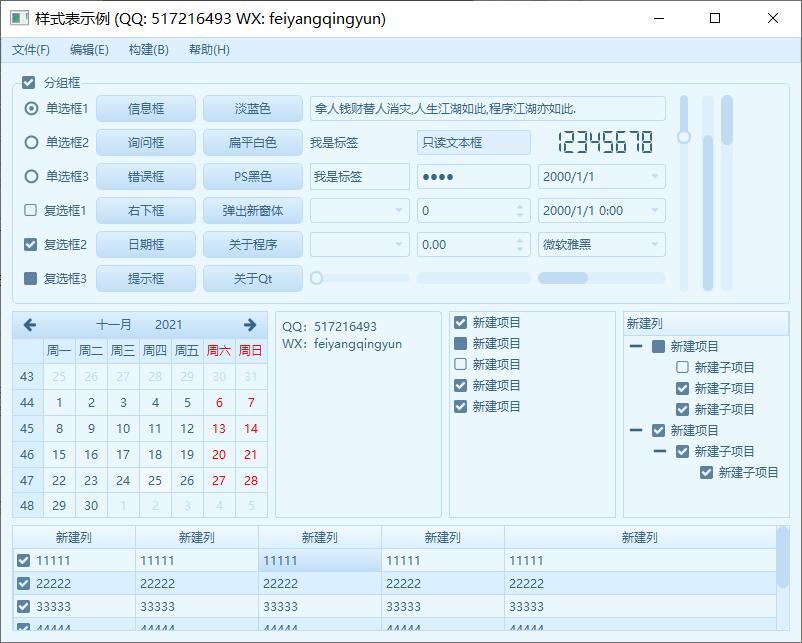Open the 2000/1/1 date dropdown
802x643 pixels.
pos(655,177)
